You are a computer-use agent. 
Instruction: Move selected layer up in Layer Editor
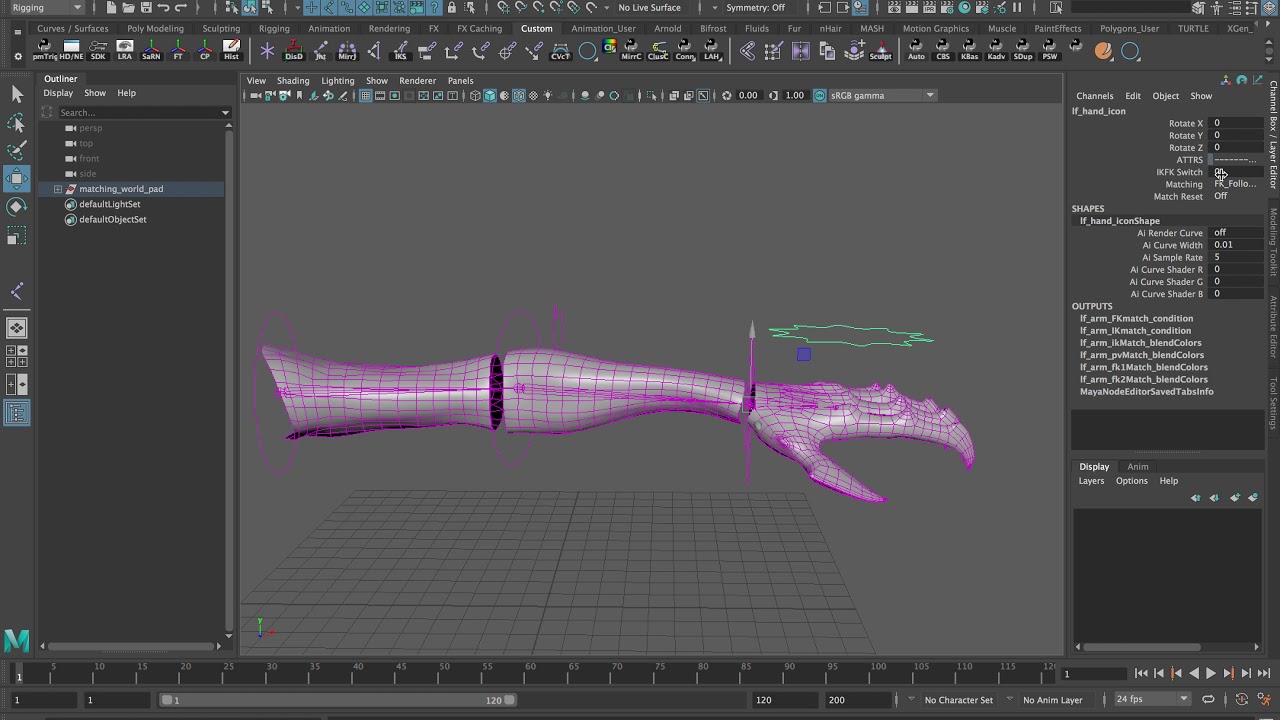click(x=1196, y=497)
